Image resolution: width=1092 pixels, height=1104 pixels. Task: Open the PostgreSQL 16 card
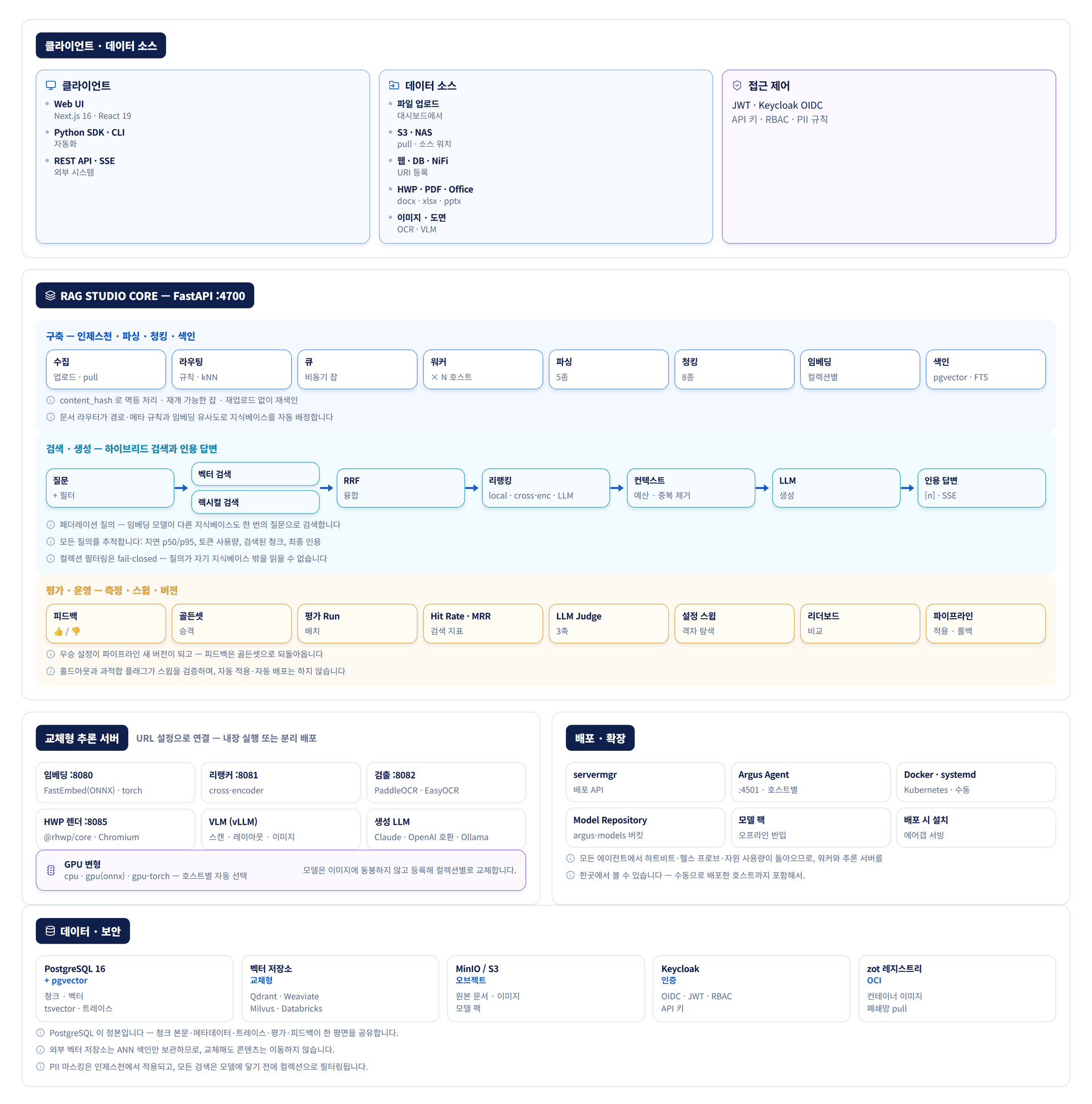[134, 989]
